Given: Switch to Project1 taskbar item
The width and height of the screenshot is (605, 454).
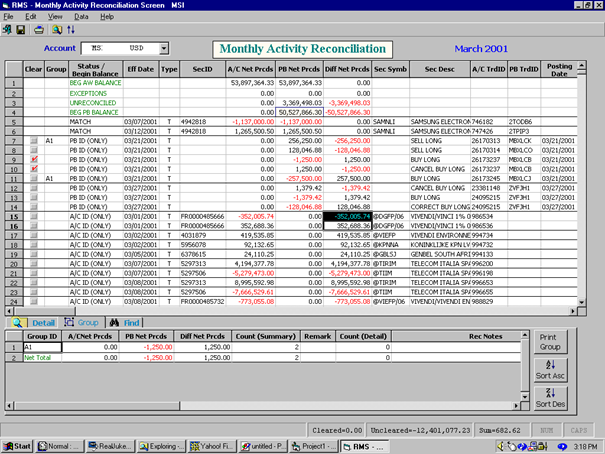Looking at the screenshot, I should click(x=313, y=446).
